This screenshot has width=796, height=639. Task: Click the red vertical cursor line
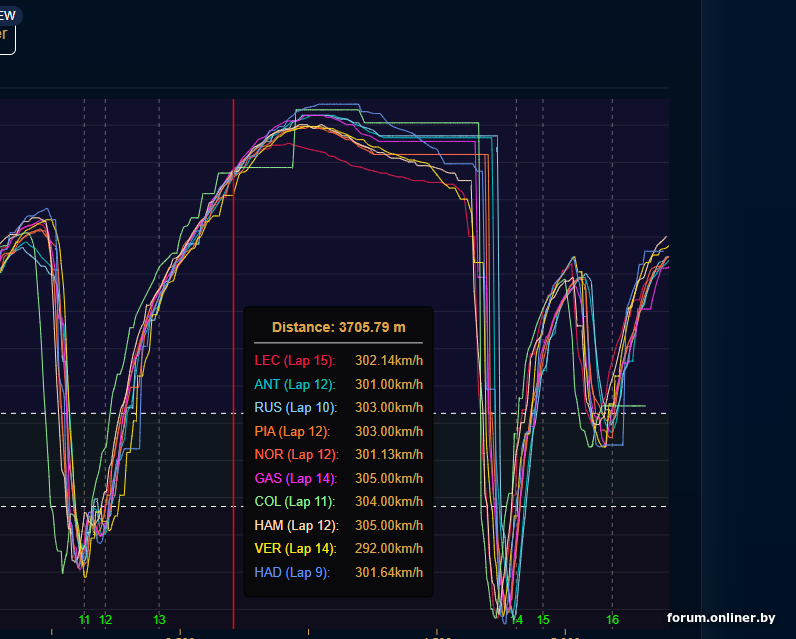tap(233, 250)
